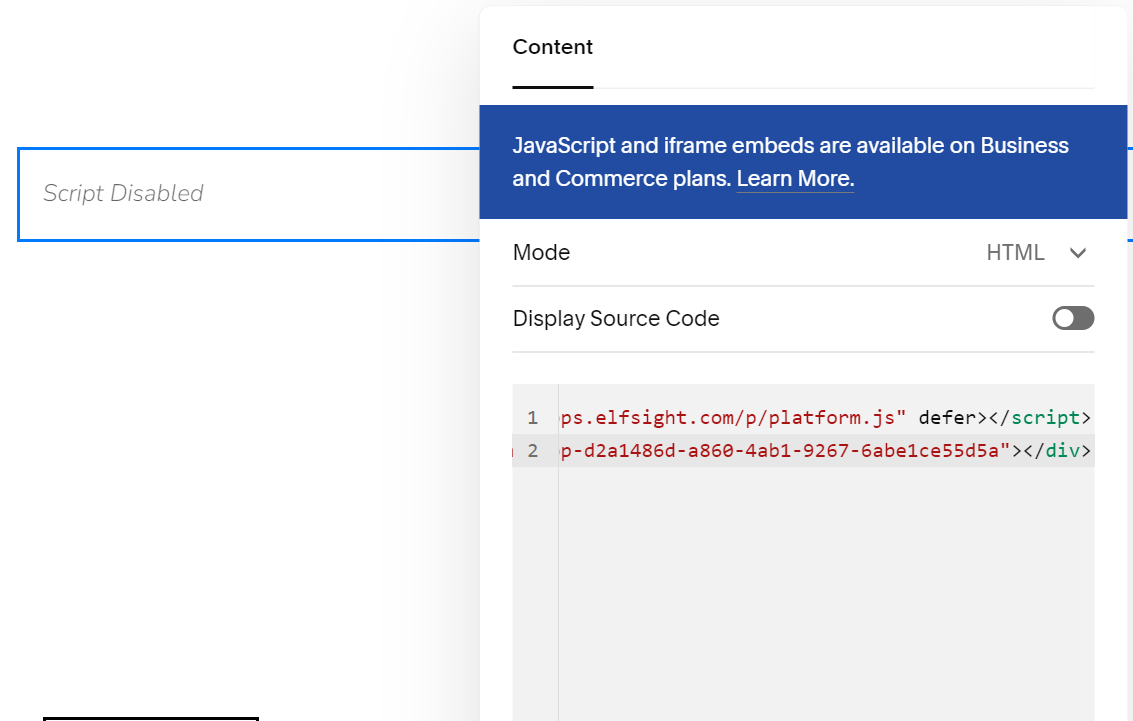
Task: Click the closing script tag on line 1
Action: coord(1044,417)
